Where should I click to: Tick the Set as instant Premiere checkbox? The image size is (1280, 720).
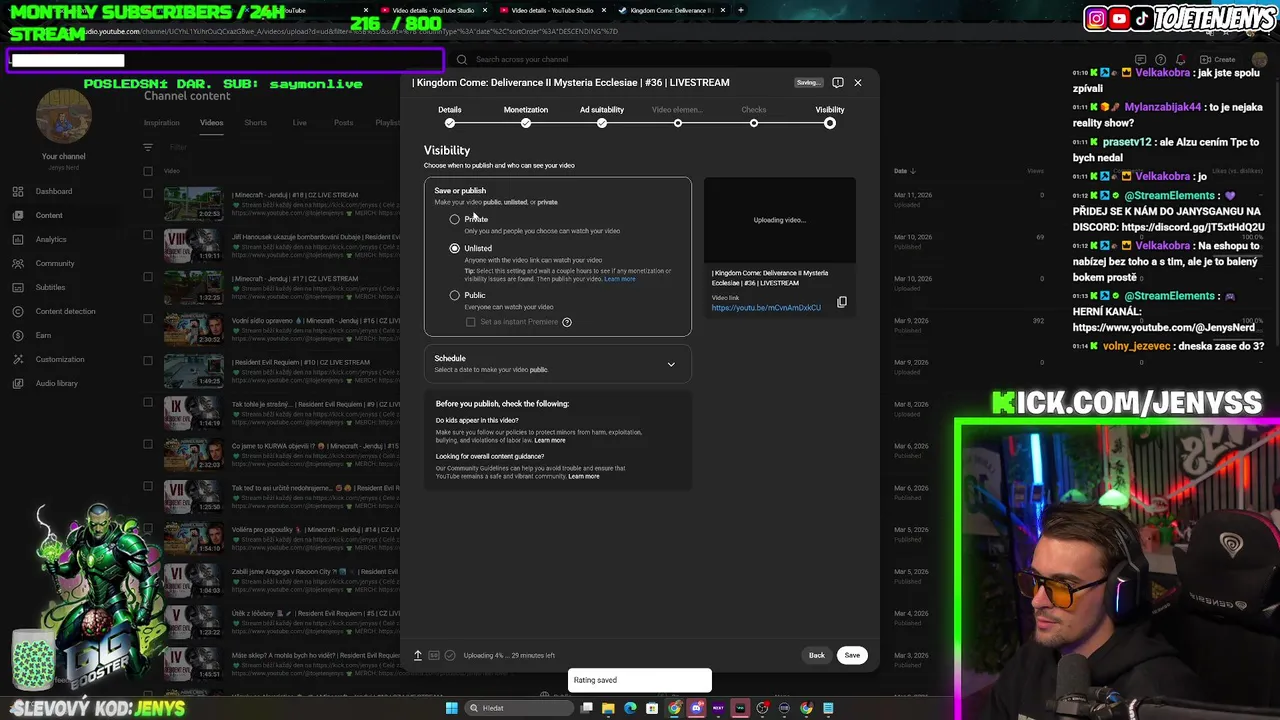point(471,322)
